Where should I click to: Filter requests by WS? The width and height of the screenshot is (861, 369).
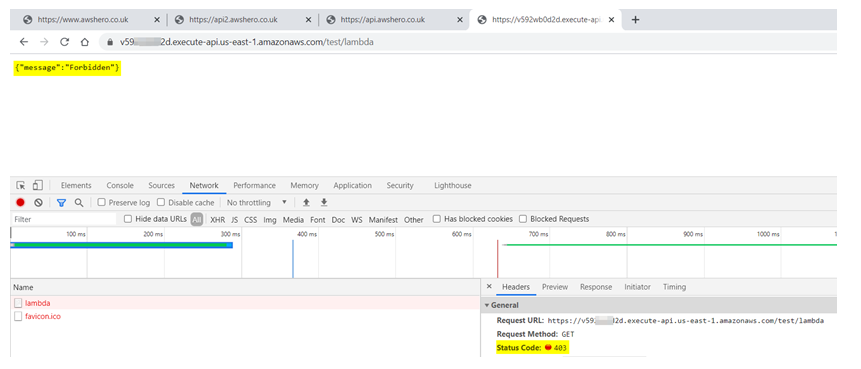tap(357, 220)
